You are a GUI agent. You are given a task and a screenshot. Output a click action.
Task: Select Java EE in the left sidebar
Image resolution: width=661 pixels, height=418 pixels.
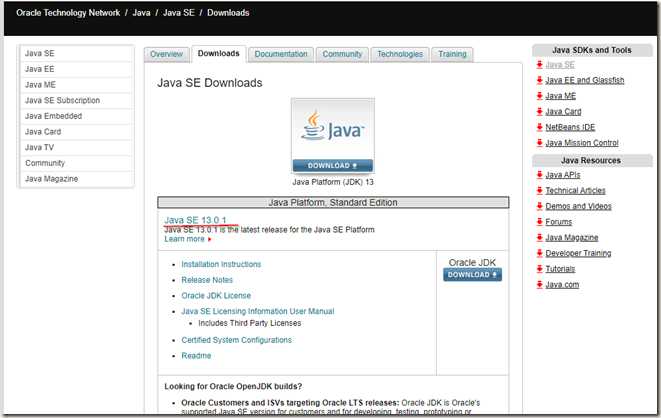point(77,69)
